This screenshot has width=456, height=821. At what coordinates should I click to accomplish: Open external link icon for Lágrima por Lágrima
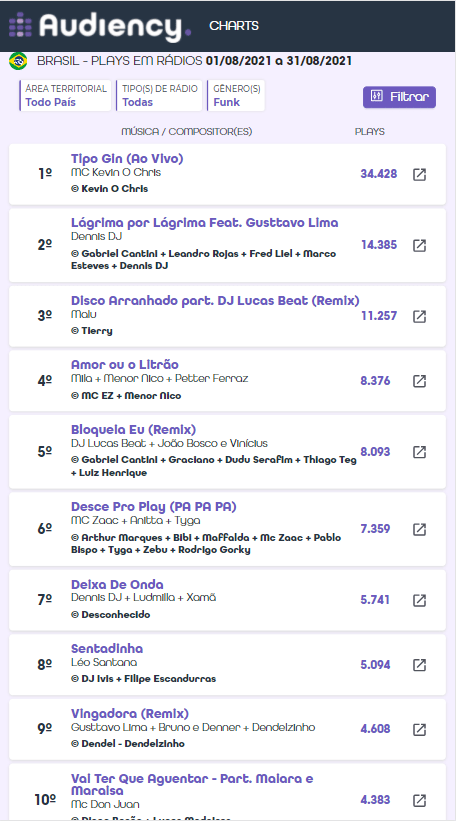pos(419,245)
